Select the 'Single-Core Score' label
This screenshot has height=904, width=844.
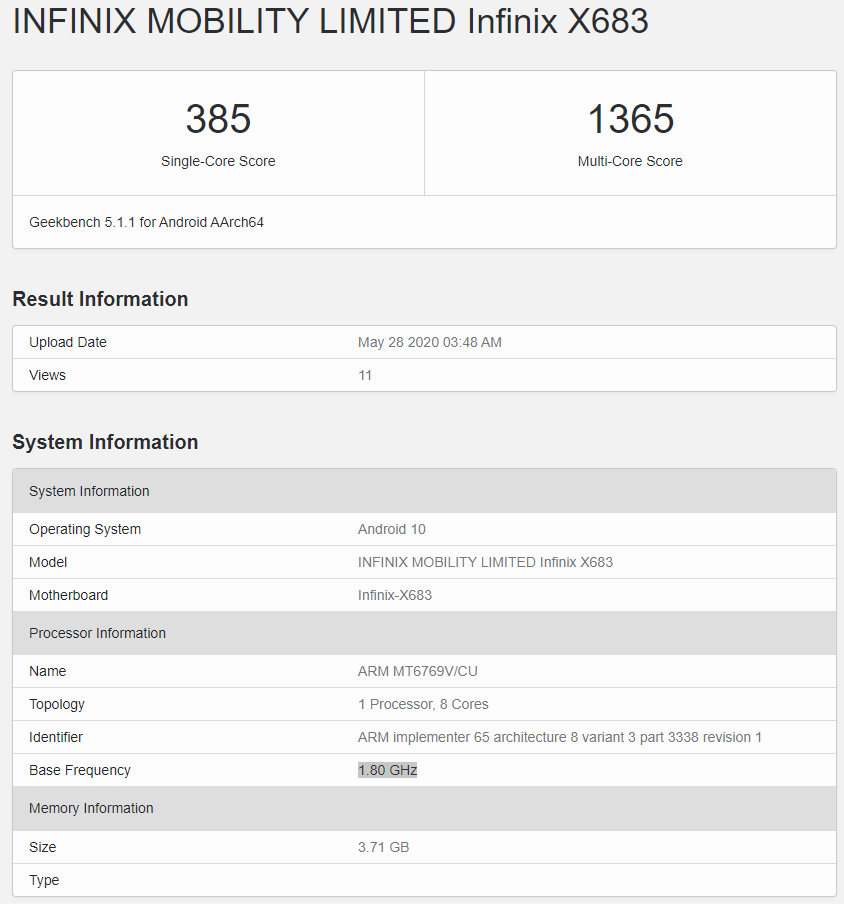pos(218,161)
